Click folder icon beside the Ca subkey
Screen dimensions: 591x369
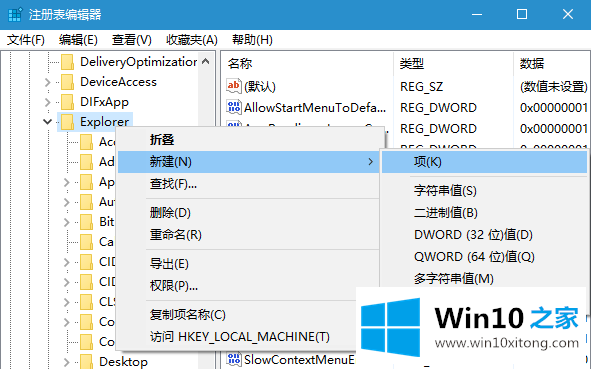(86, 242)
